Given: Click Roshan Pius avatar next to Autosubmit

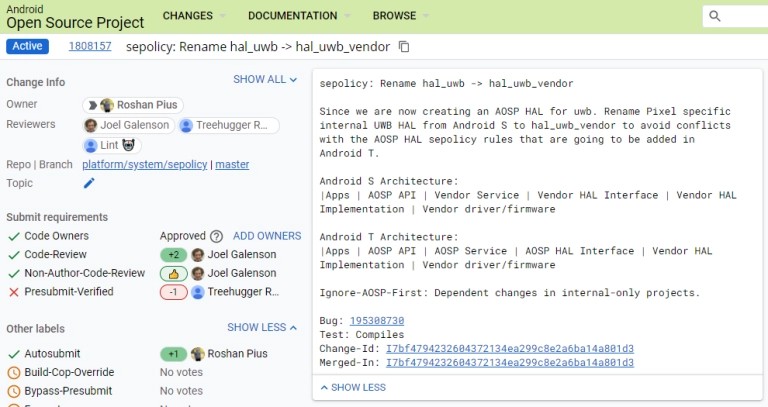Looking at the screenshot, I should pos(198,354).
